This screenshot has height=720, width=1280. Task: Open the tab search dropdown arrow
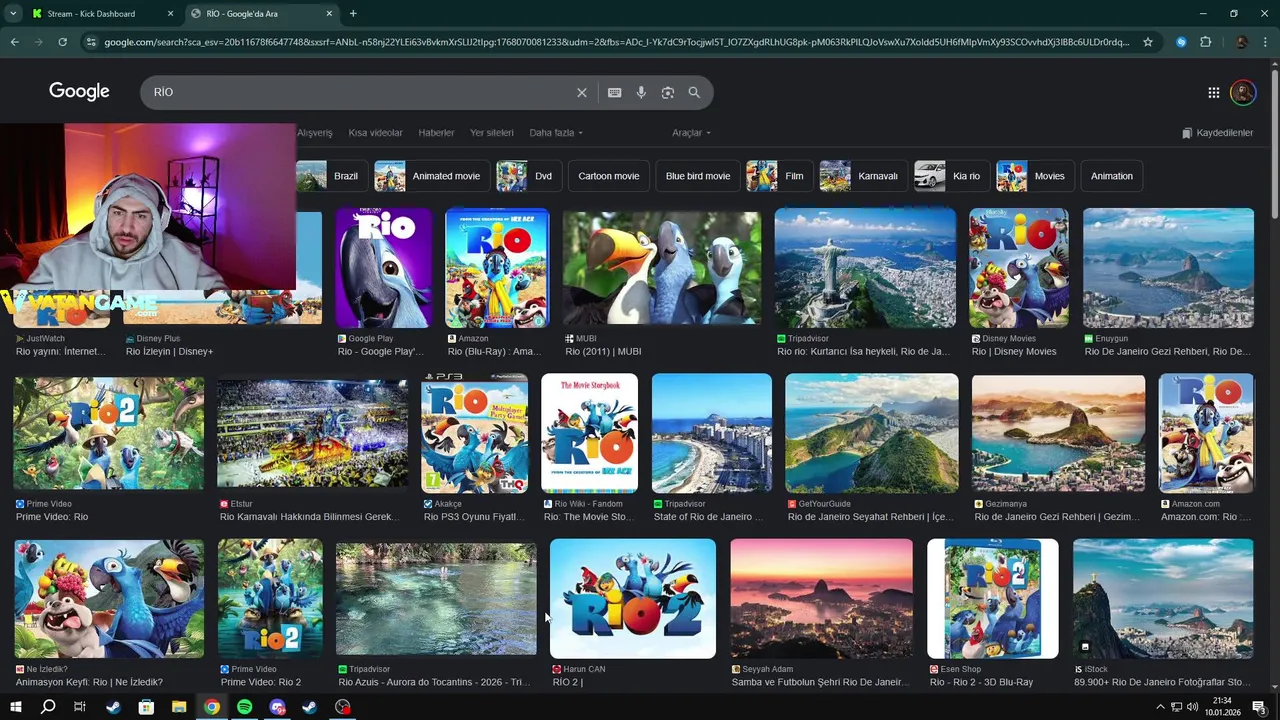click(13, 14)
